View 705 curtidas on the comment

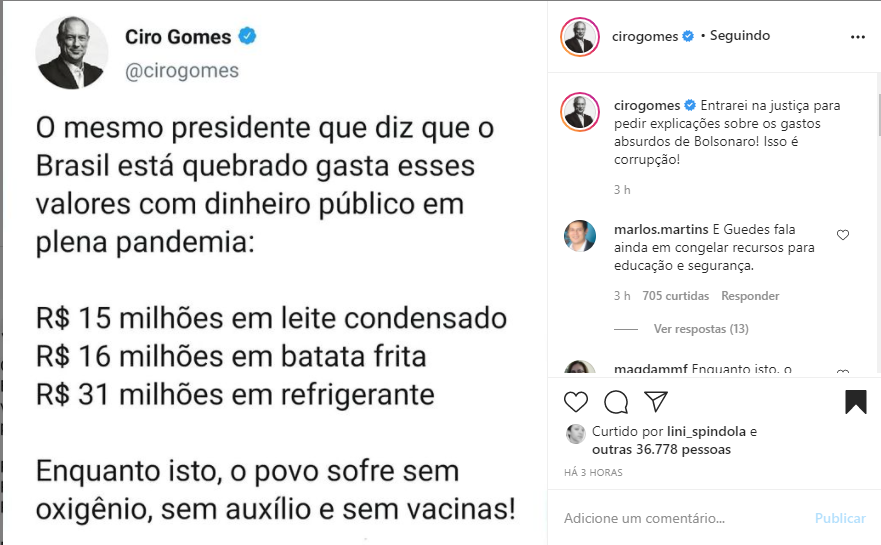675,296
